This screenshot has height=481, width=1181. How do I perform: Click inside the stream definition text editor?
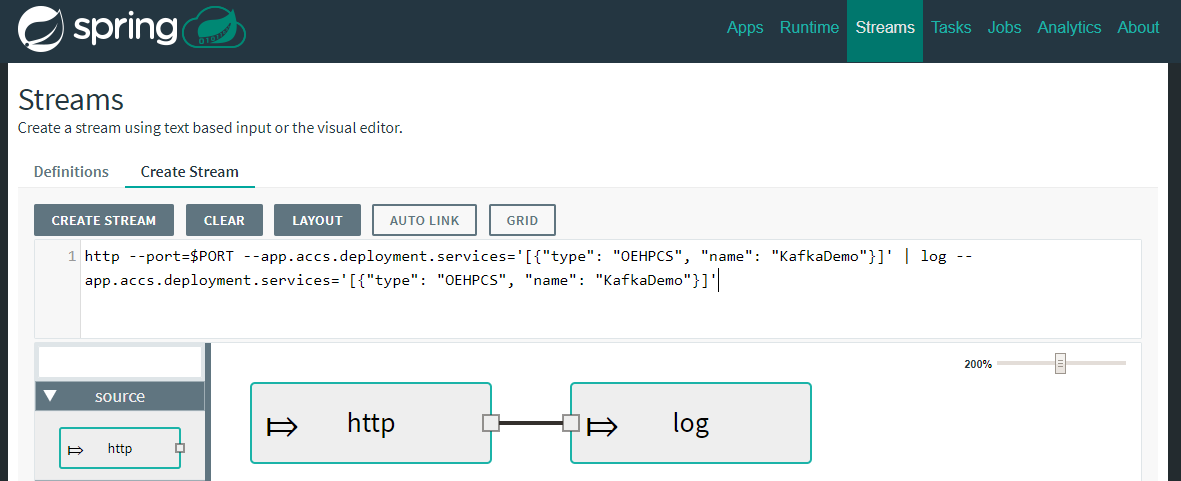click(610, 289)
